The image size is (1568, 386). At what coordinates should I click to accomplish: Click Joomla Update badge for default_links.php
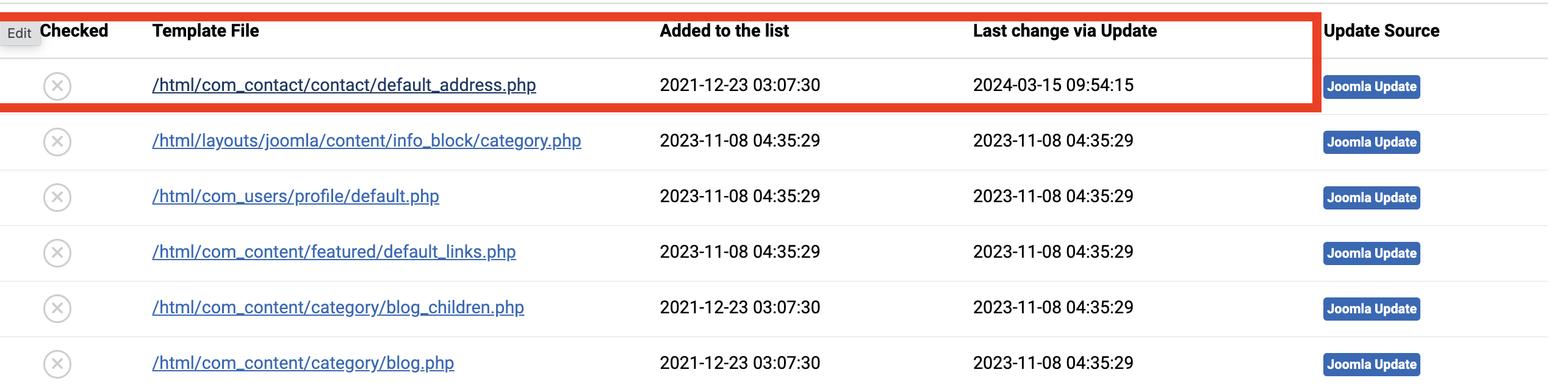click(x=1372, y=253)
